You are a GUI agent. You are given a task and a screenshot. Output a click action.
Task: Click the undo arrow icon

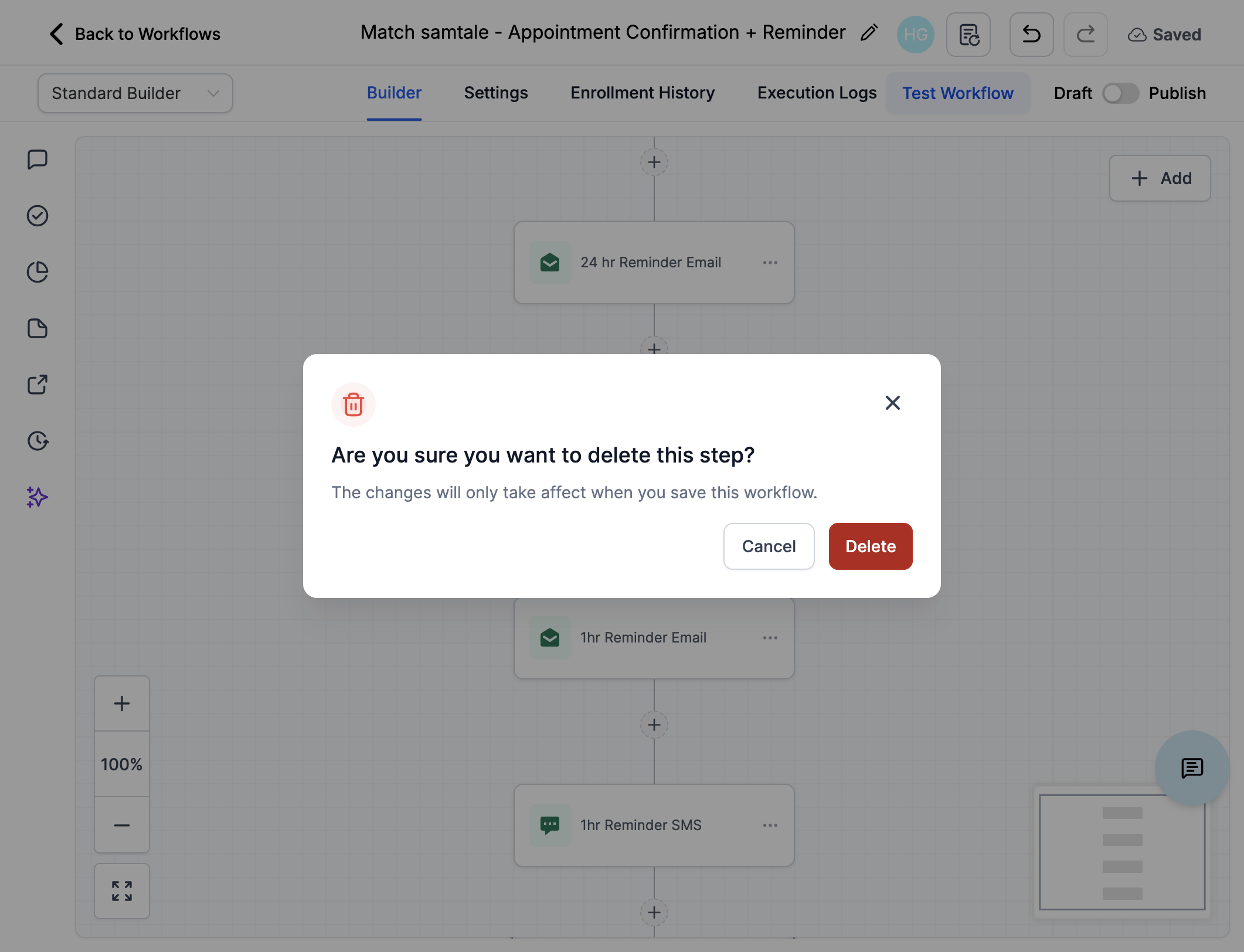coord(1031,35)
